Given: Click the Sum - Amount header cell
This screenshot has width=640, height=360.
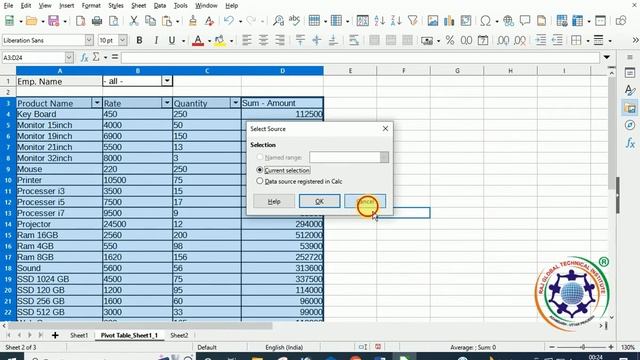Looking at the screenshot, I should coord(282,103).
